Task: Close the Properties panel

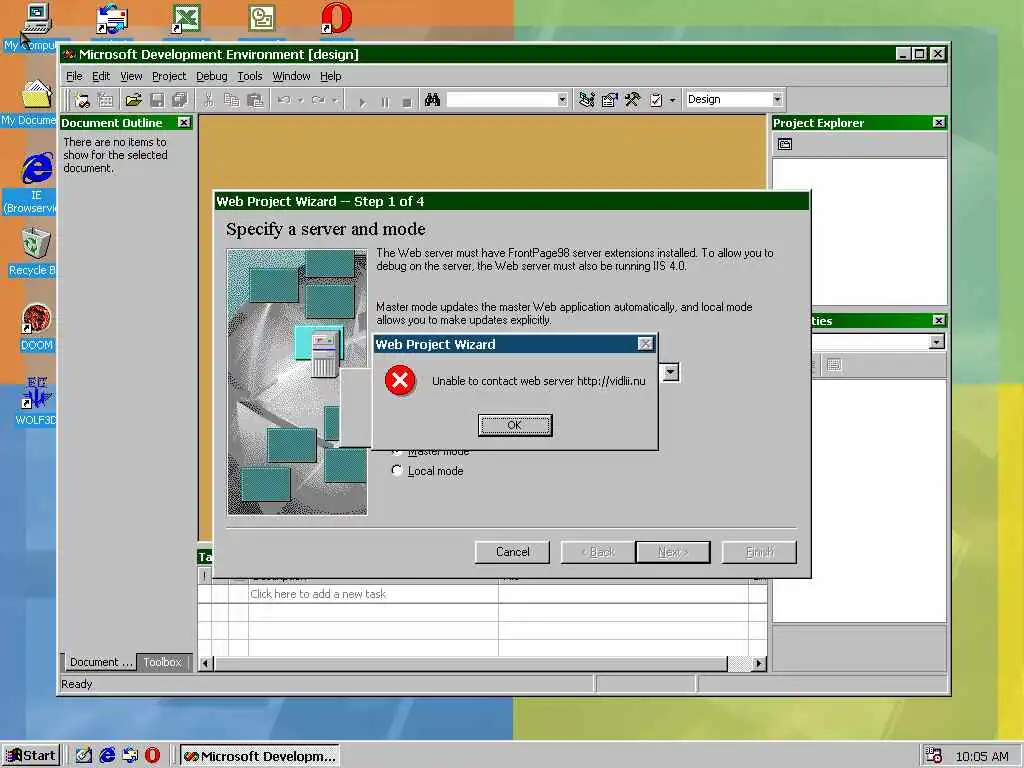Action: (938, 321)
